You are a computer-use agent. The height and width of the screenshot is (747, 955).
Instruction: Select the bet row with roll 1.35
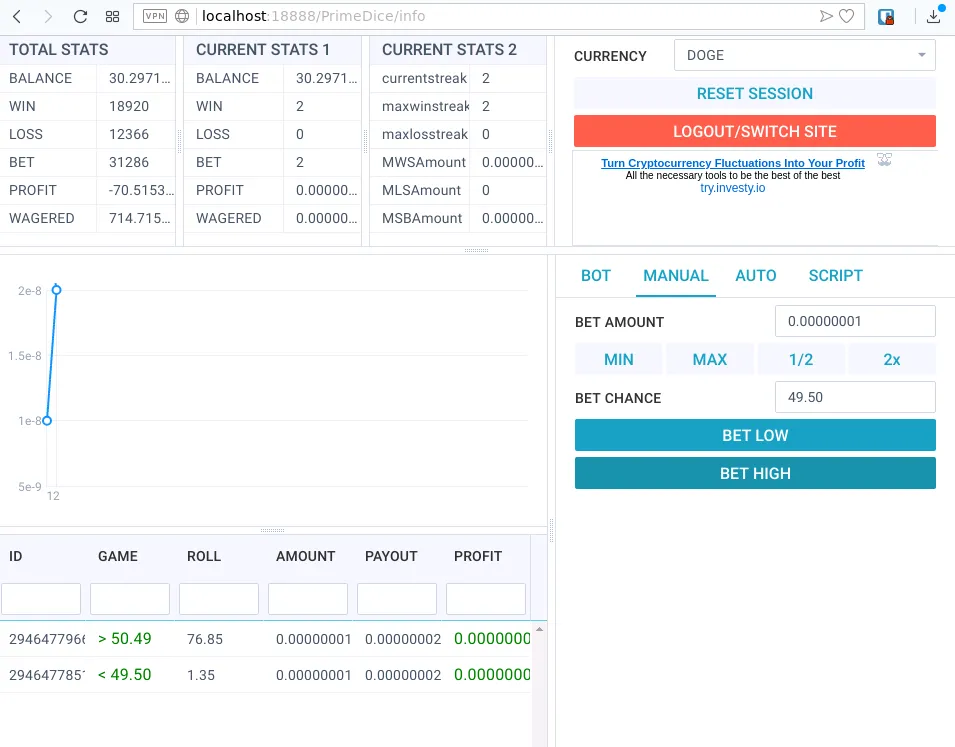coord(266,675)
